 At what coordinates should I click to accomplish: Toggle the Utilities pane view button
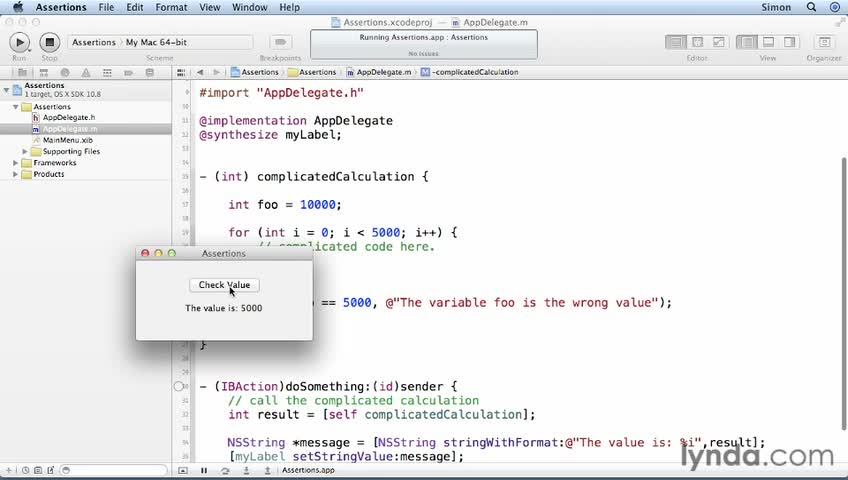pos(789,42)
